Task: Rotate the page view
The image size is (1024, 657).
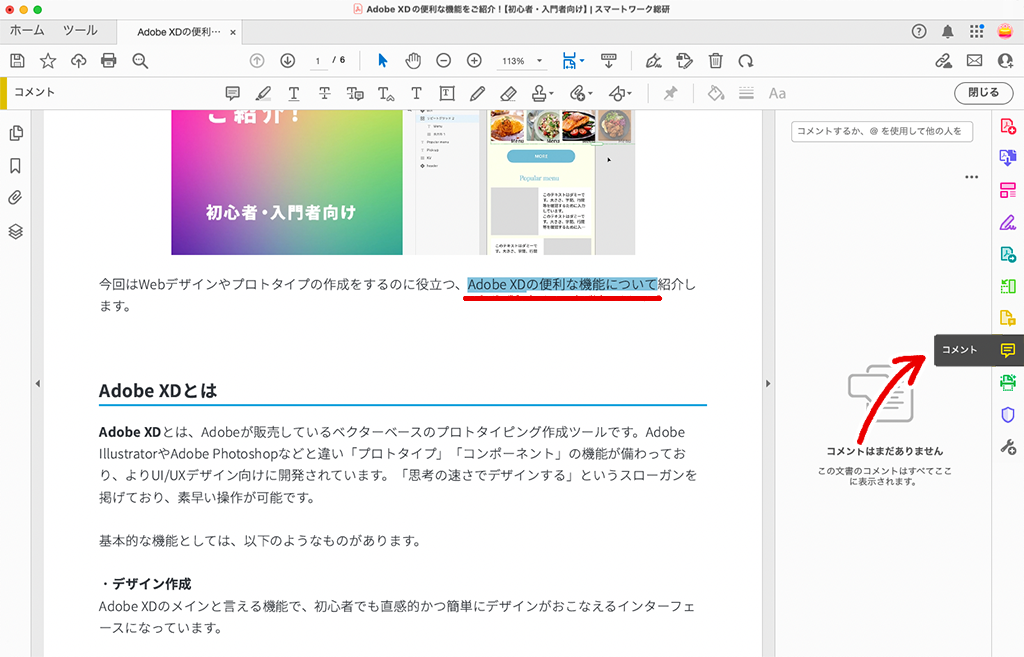Action: coord(746,61)
